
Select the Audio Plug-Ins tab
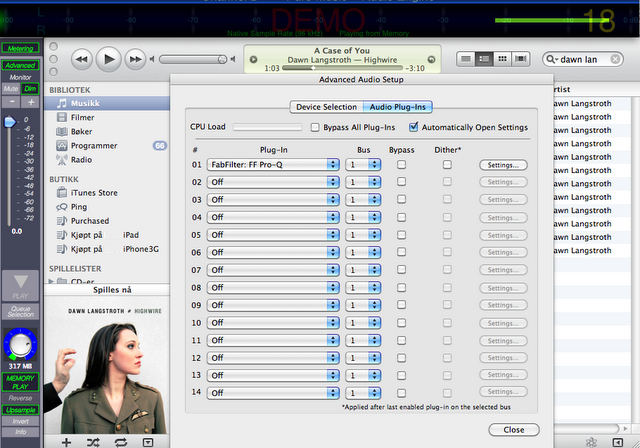[x=398, y=107]
